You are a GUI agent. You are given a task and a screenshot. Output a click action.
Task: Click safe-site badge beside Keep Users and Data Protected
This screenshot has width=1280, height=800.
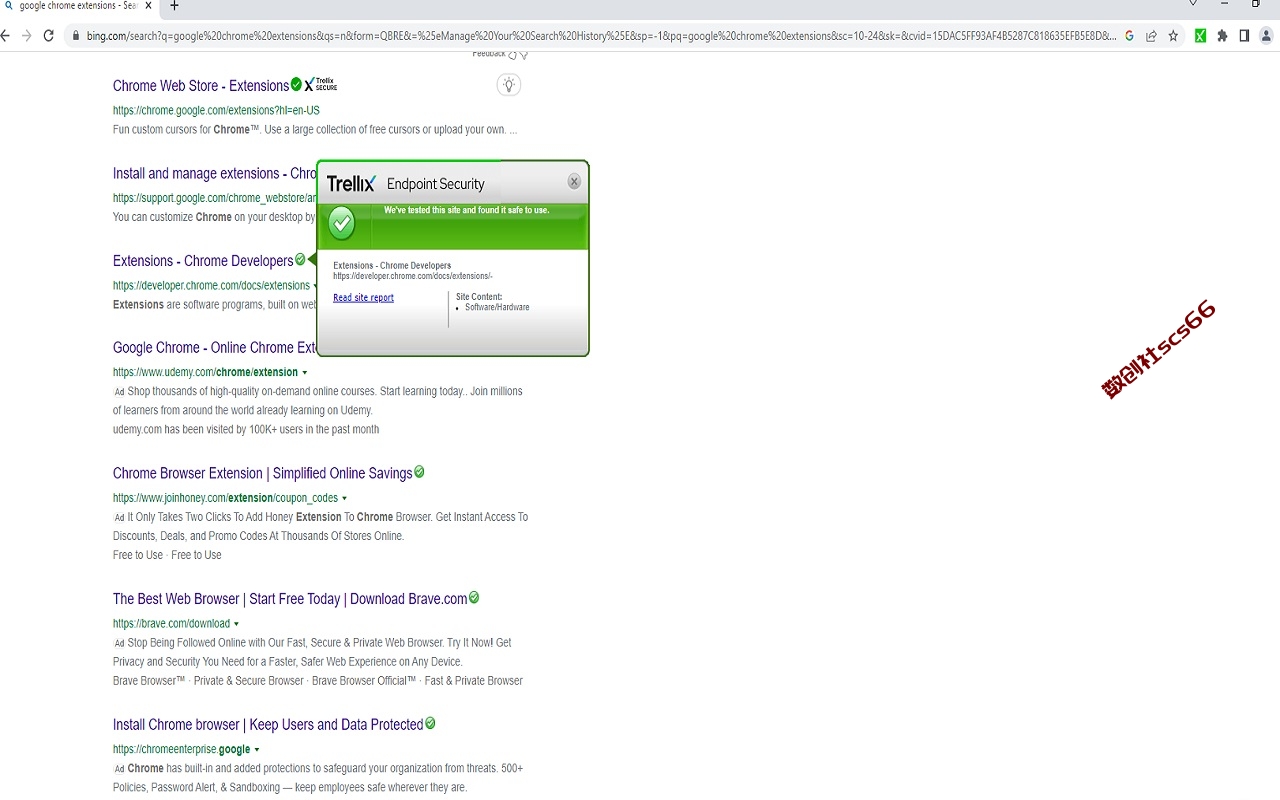point(430,723)
